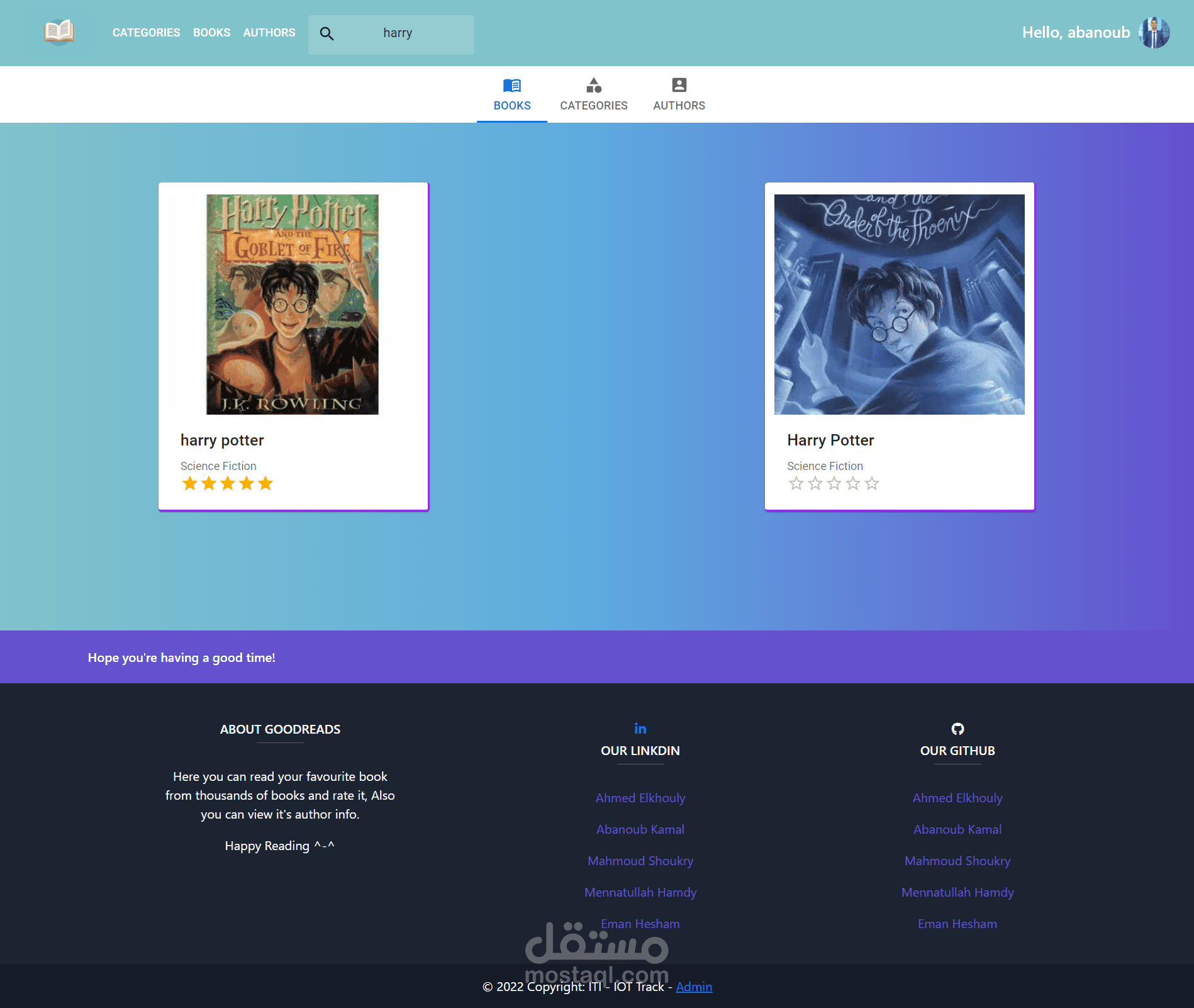This screenshot has width=1194, height=1008.
Task: Give Harry Potter Order of Phoenix one star
Action: click(x=796, y=483)
